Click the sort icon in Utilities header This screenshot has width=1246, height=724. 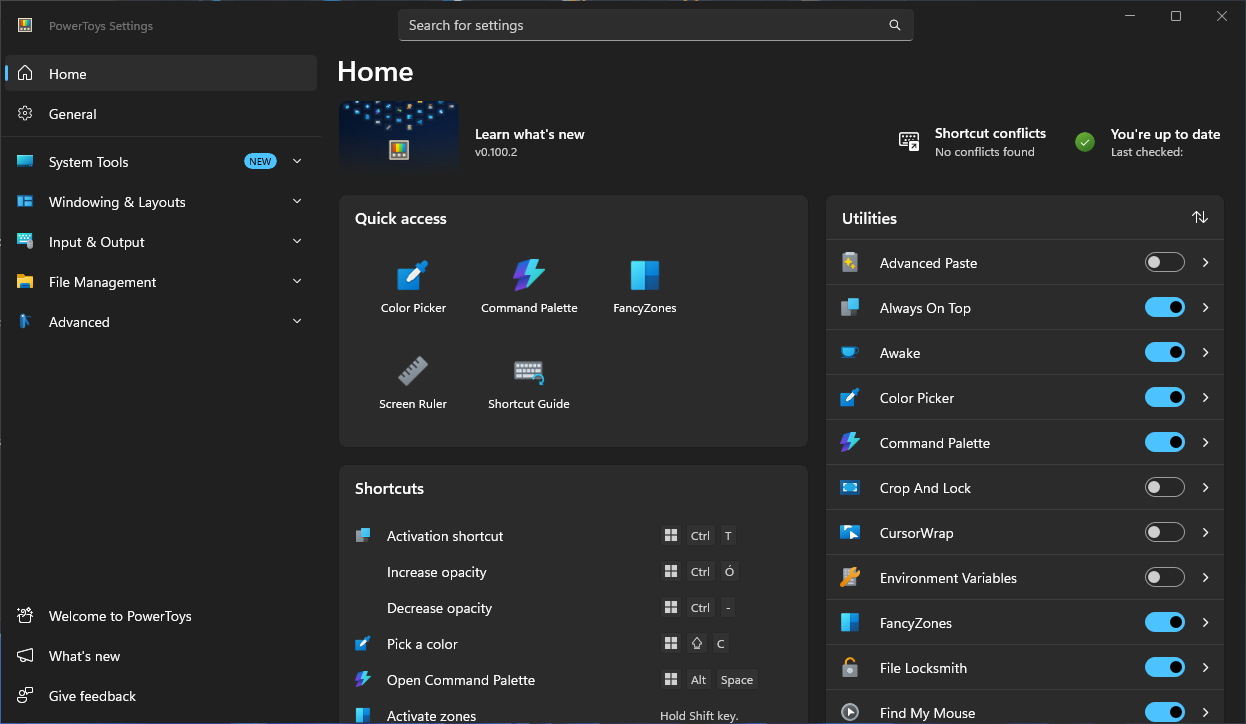(x=1200, y=218)
